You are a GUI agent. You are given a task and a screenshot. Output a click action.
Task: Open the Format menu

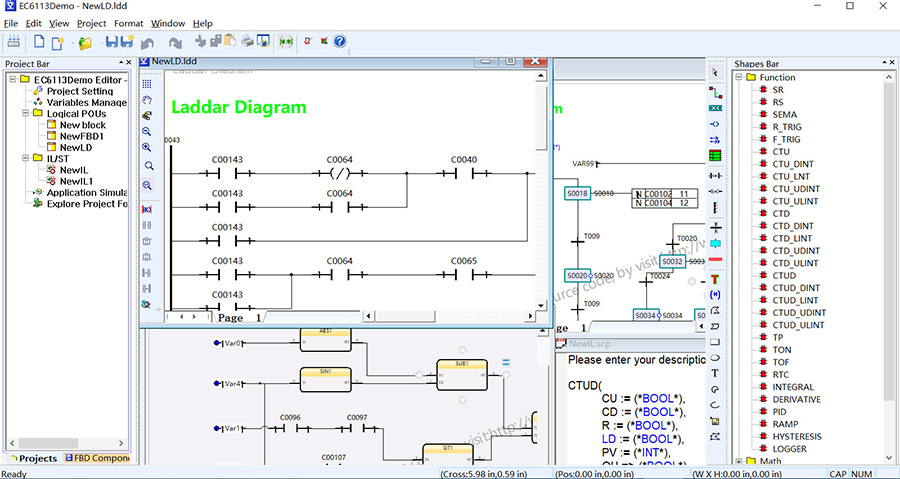click(x=129, y=24)
